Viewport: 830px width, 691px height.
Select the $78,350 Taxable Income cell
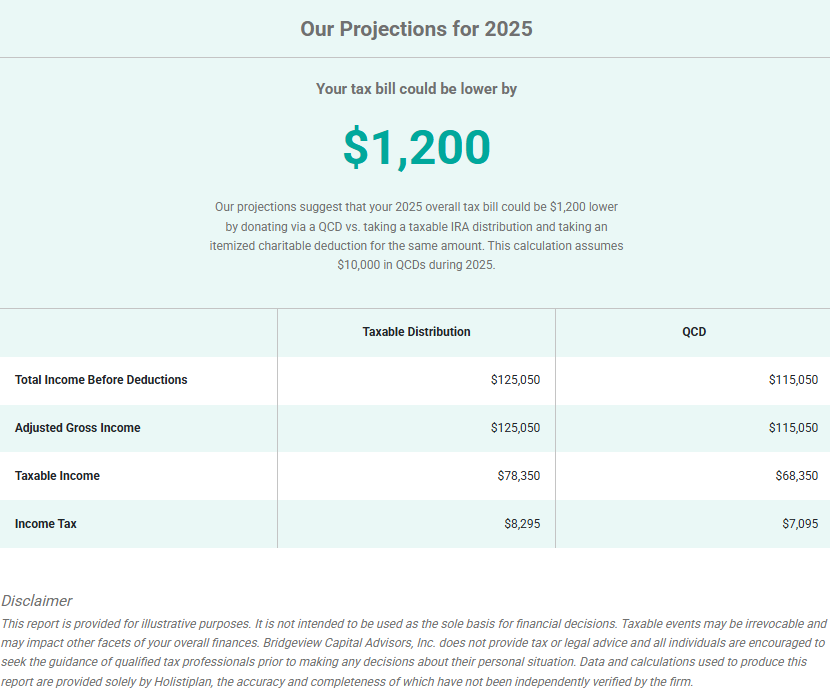click(518, 476)
